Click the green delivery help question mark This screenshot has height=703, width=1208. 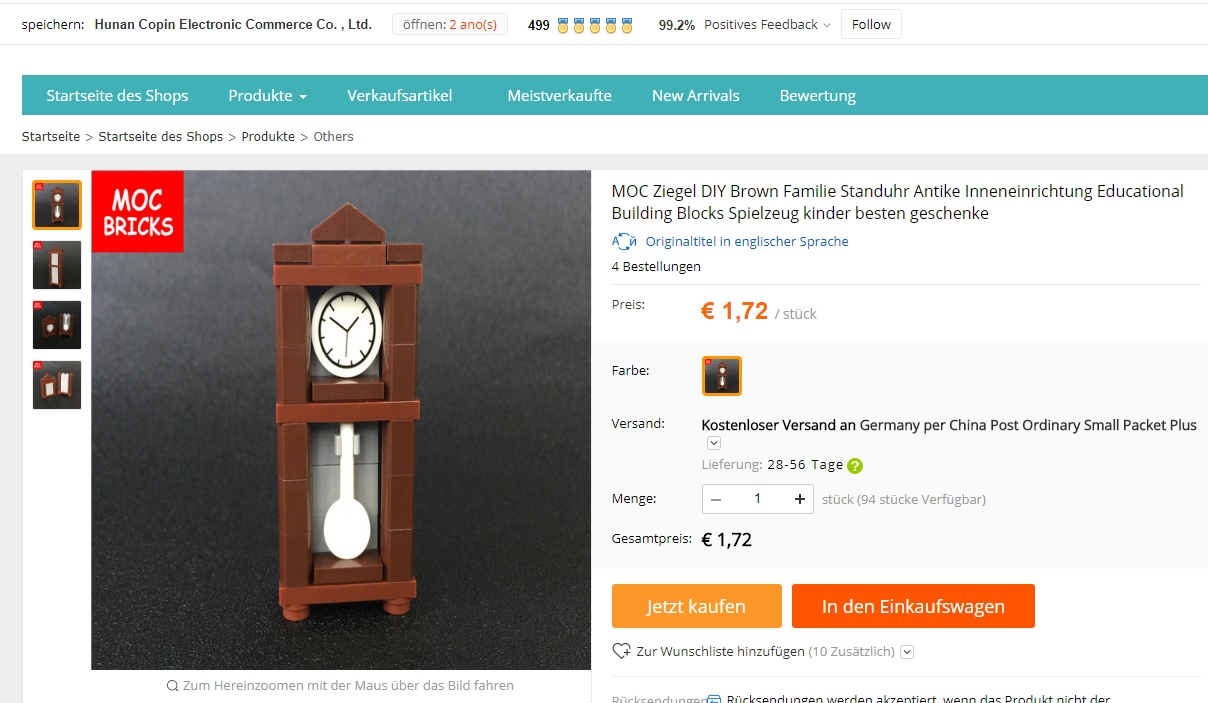coord(855,466)
